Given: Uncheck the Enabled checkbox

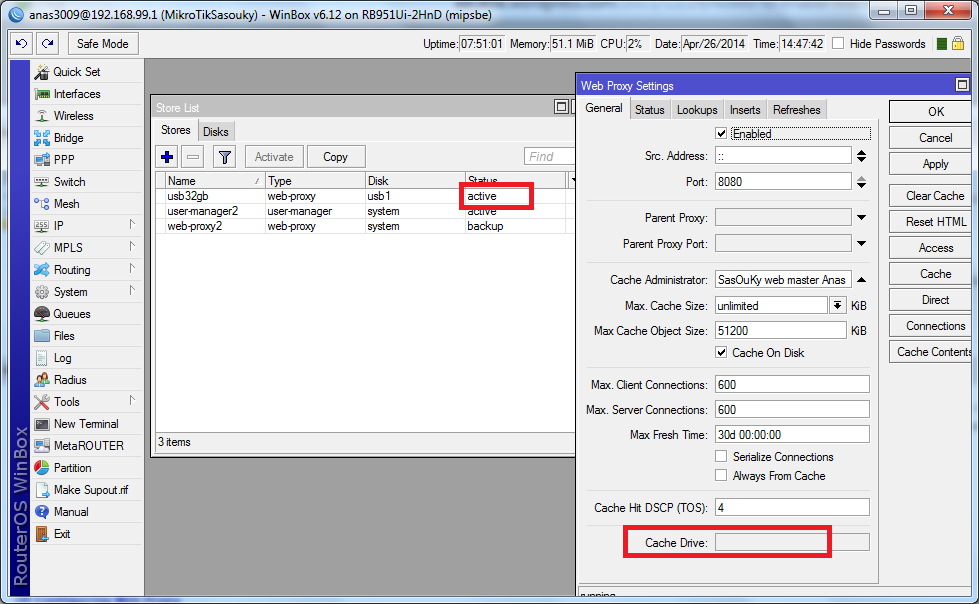Looking at the screenshot, I should [x=721, y=134].
